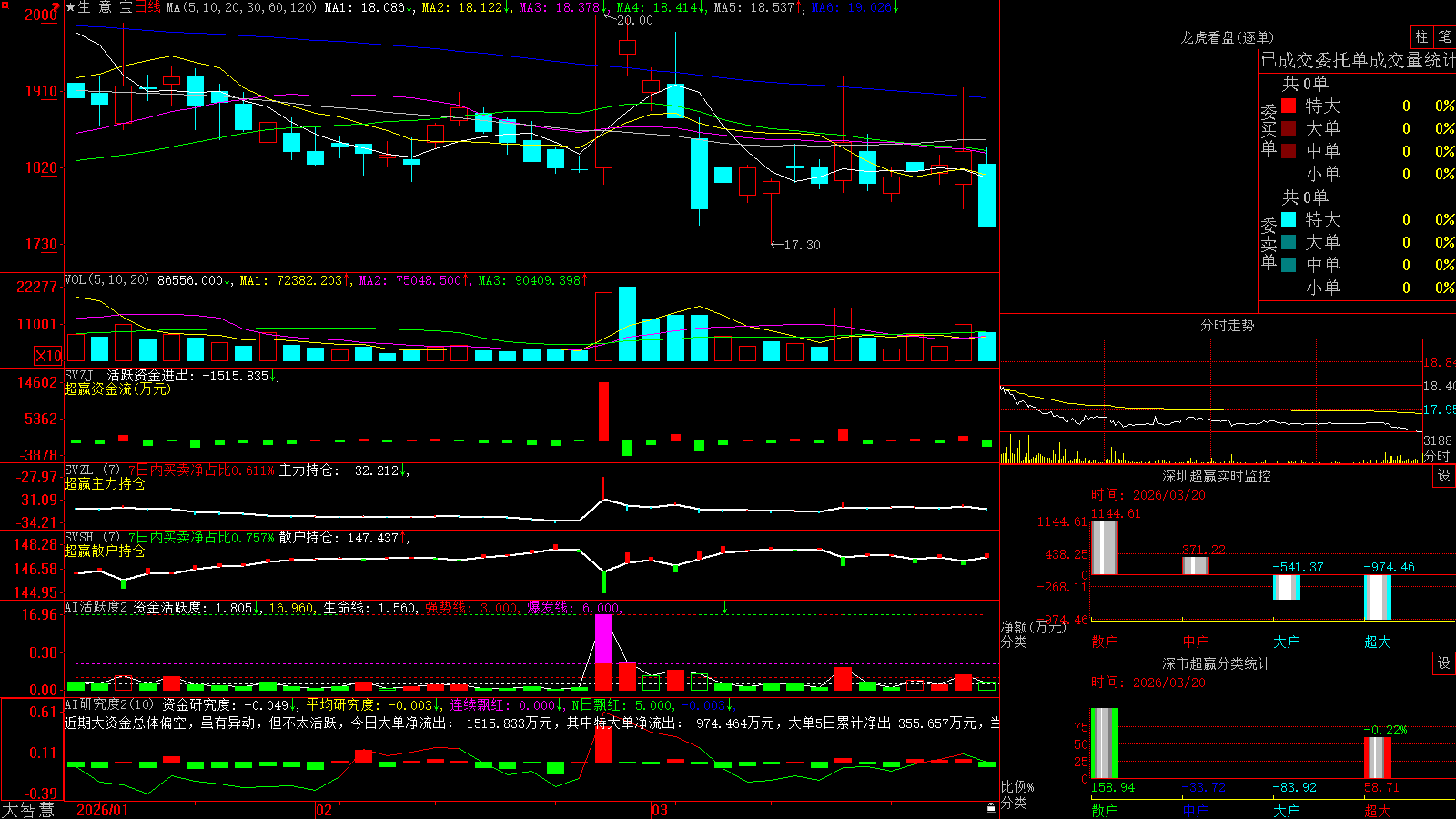Screen dimensions: 1456x819
Task: Click red swatch for 委买单 特大
Action: 1289,106
